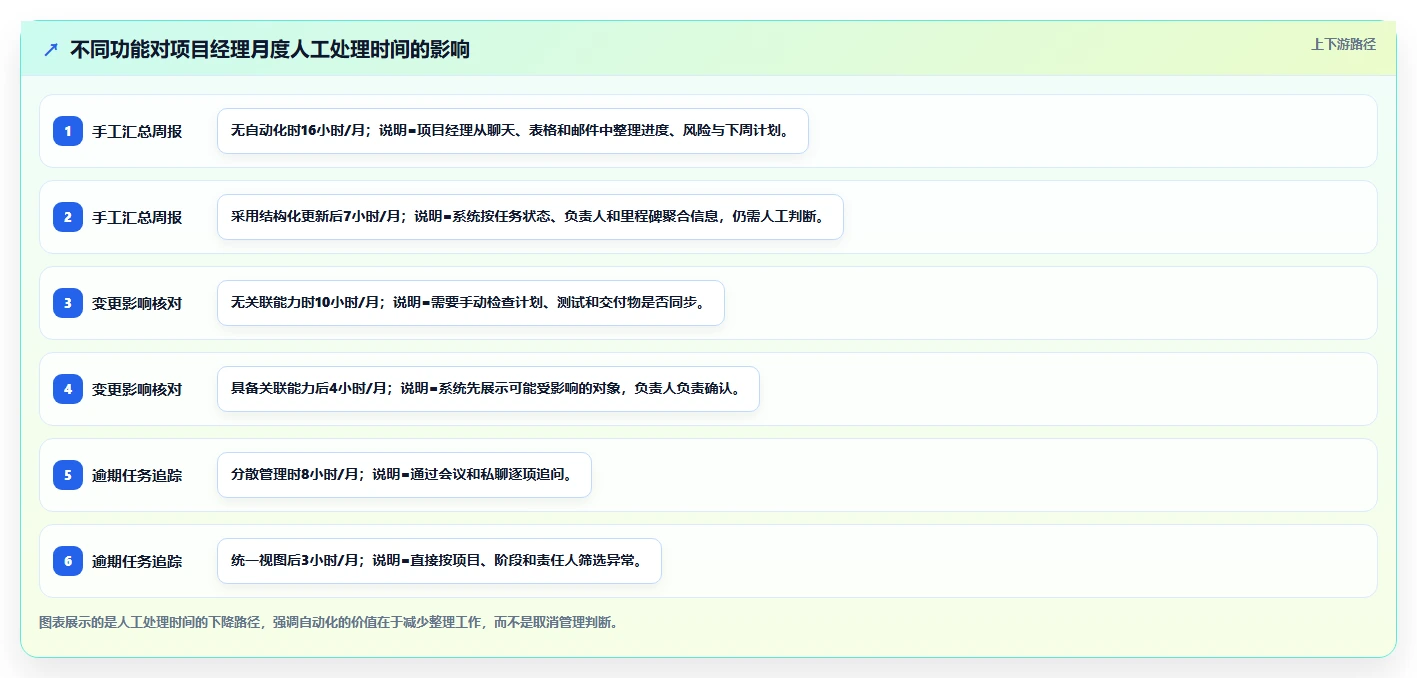
Task: Click the arrow icon beside the chart title
Action: [x=51, y=49]
